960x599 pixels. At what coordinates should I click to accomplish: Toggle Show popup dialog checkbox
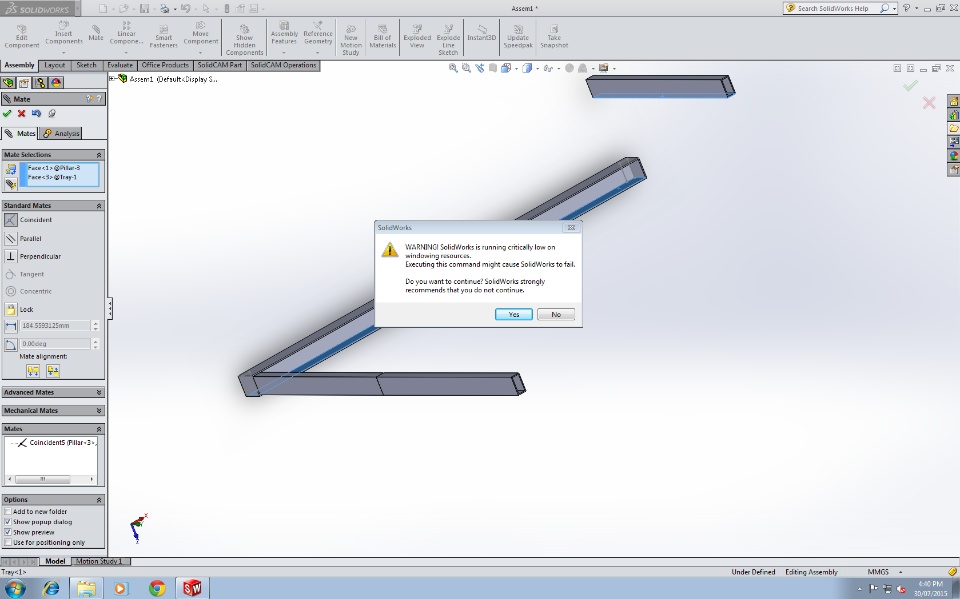pyautogui.click(x=8, y=522)
